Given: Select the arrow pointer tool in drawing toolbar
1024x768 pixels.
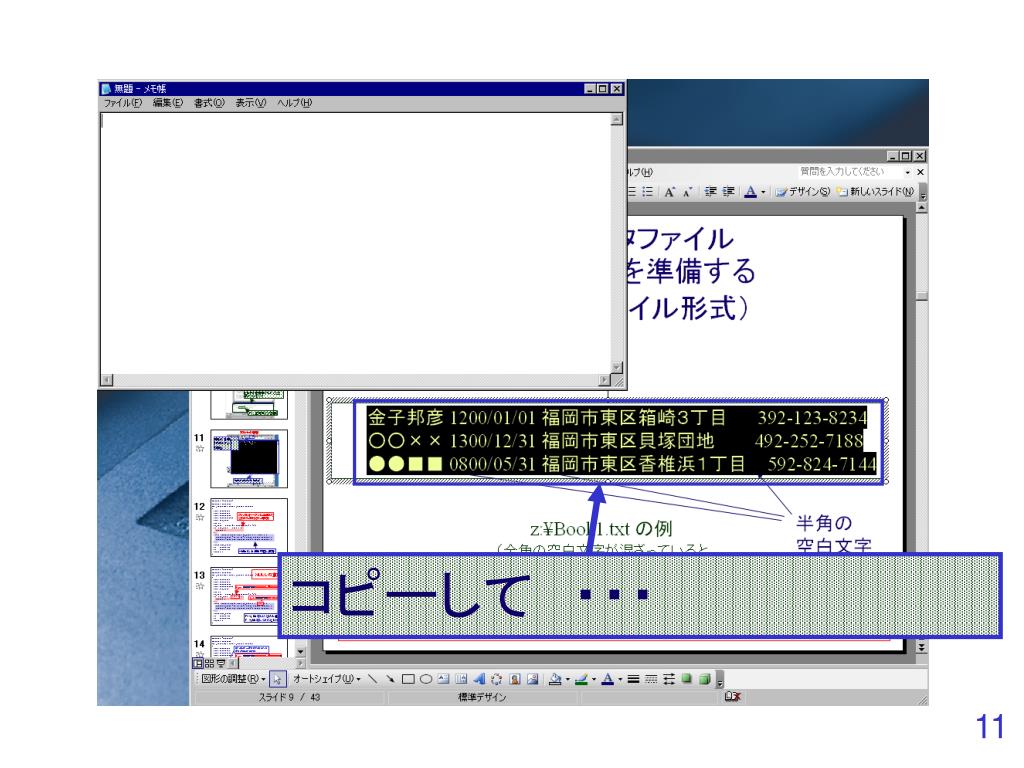Looking at the screenshot, I should point(277,679).
